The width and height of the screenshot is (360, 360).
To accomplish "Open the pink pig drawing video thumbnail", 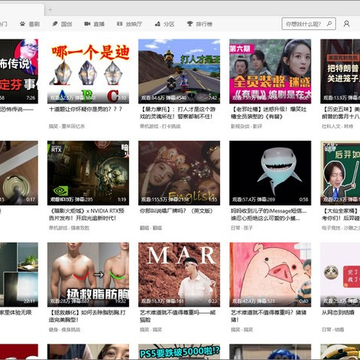I will 270,275.
